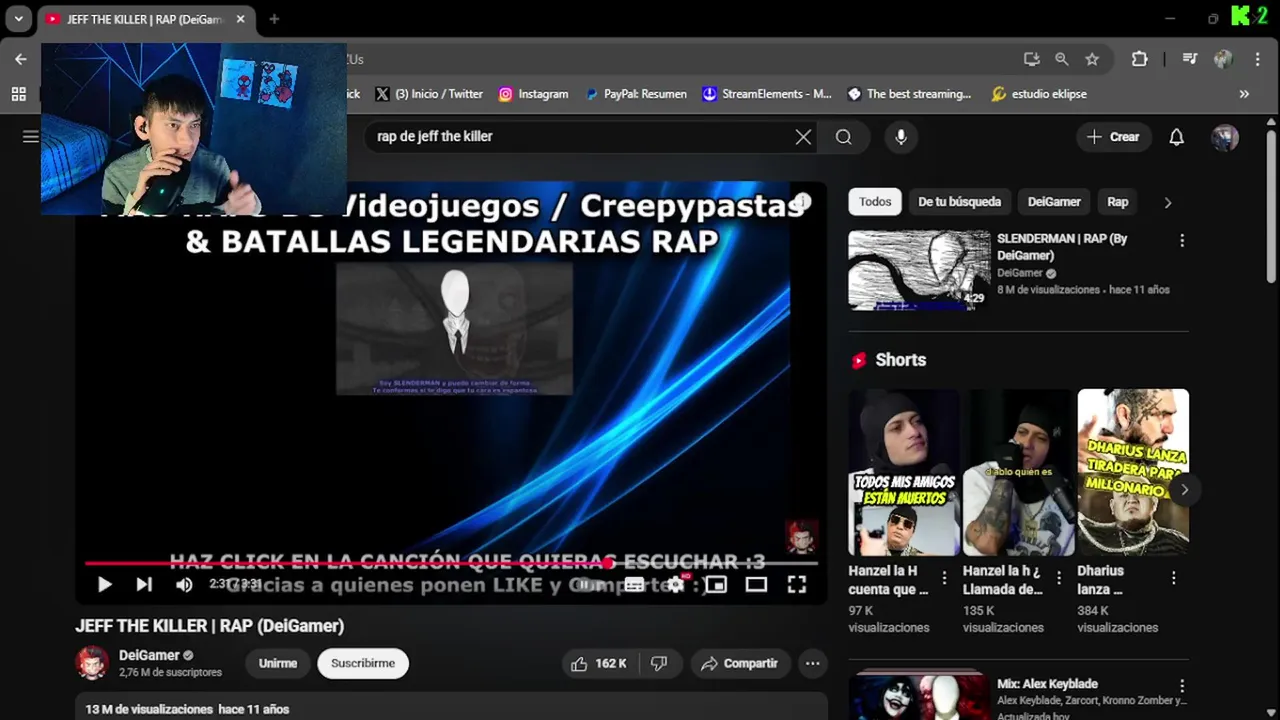Open options for SLENDERMAN RAP video
Image resolution: width=1280 pixels, height=720 pixels.
[1182, 241]
